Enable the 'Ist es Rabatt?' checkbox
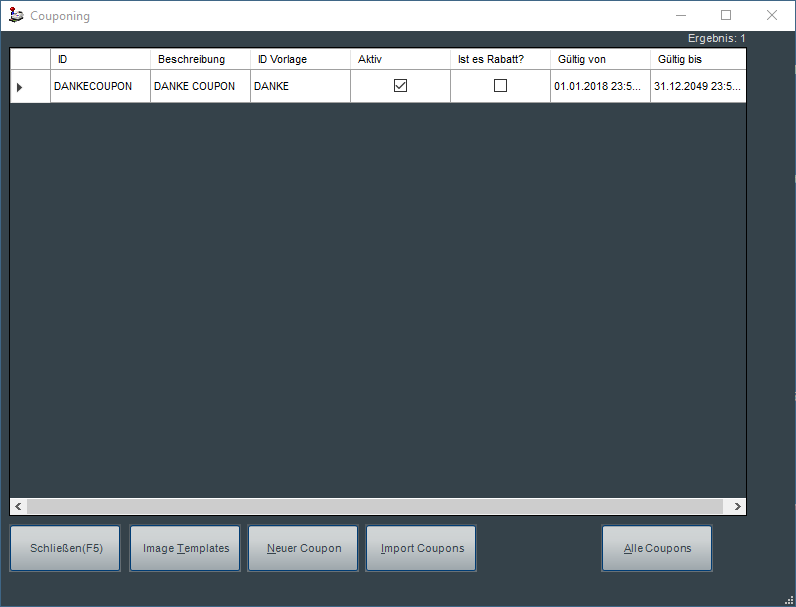796x607 pixels. click(500, 86)
